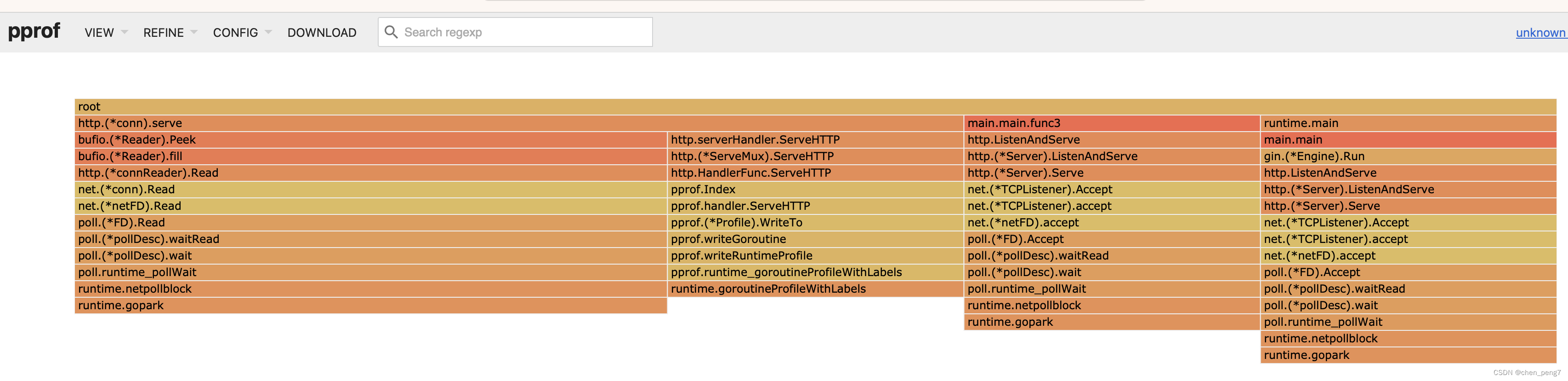Select the root frame in the flame graph

[815, 107]
